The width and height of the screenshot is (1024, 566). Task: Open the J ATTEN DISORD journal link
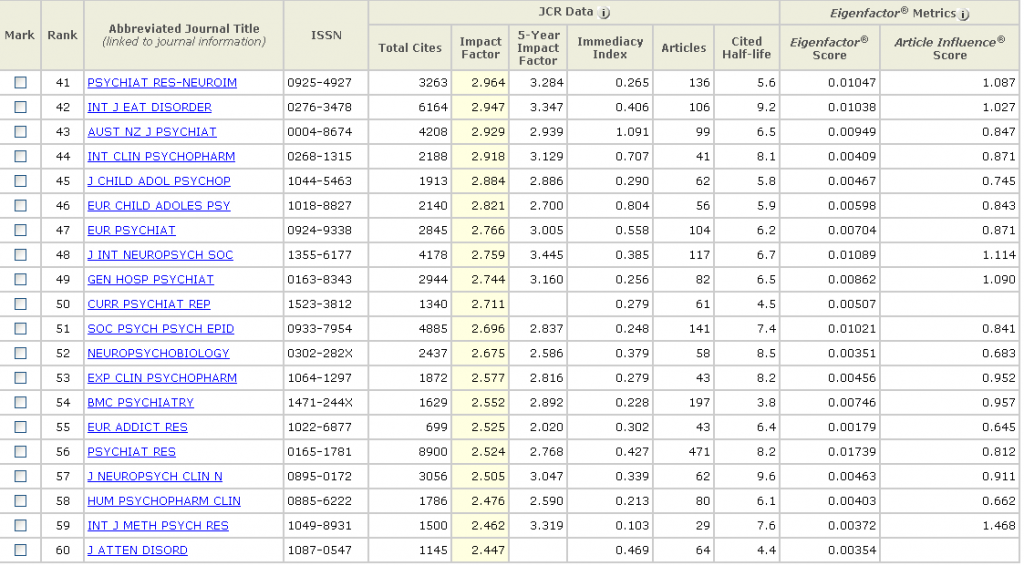coord(137,550)
